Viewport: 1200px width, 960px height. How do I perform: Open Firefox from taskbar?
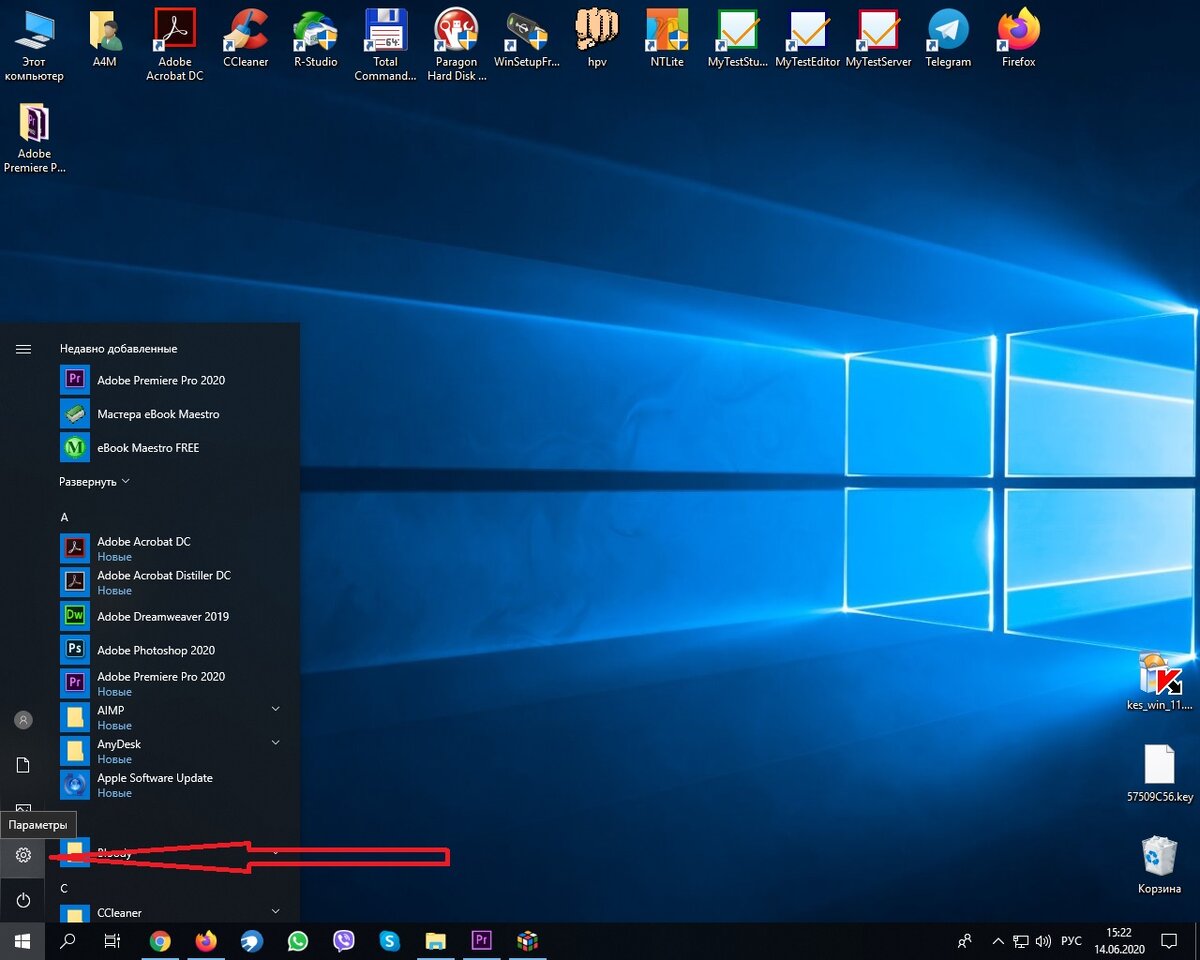pyautogui.click(x=206, y=941)
